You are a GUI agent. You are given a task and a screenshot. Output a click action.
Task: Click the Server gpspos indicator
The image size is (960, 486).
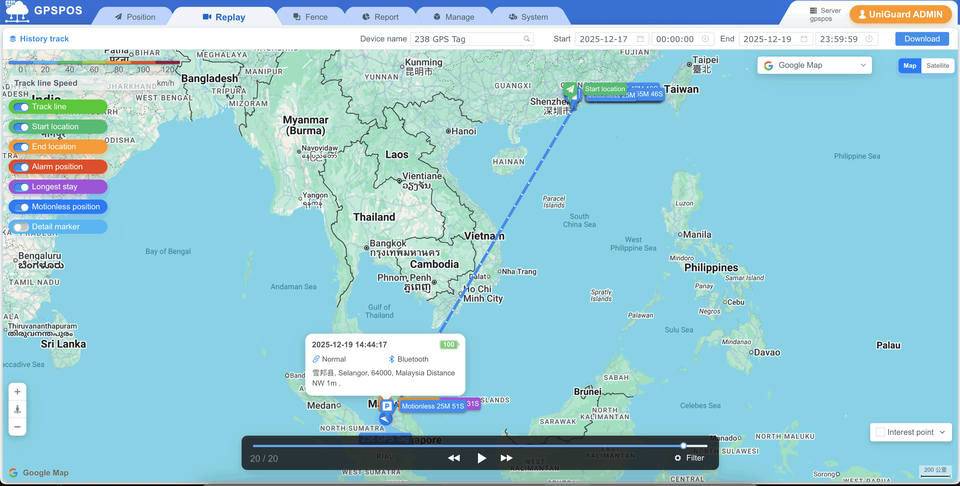[x=825, y=15]
